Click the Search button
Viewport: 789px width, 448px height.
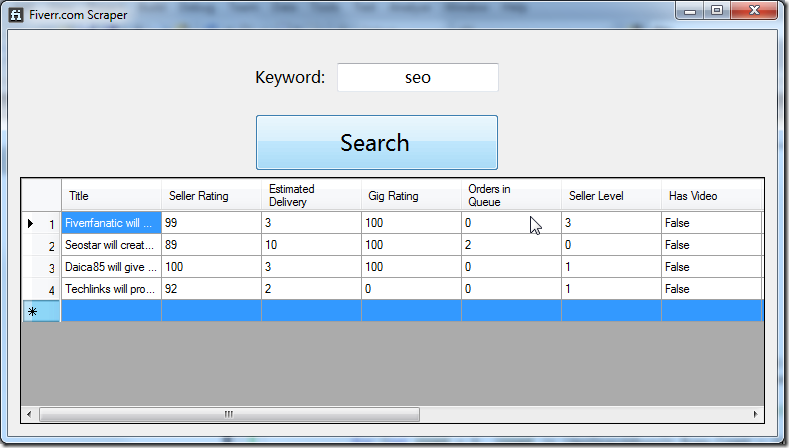pos(376,142)
